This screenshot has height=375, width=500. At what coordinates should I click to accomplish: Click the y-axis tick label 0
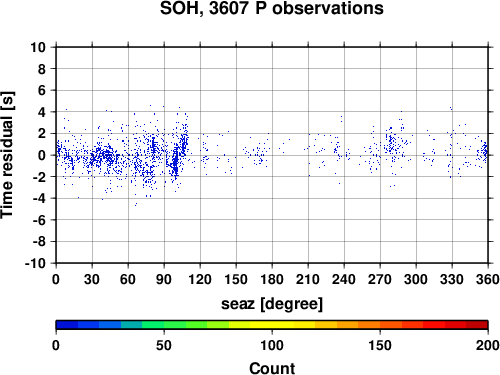42,155
